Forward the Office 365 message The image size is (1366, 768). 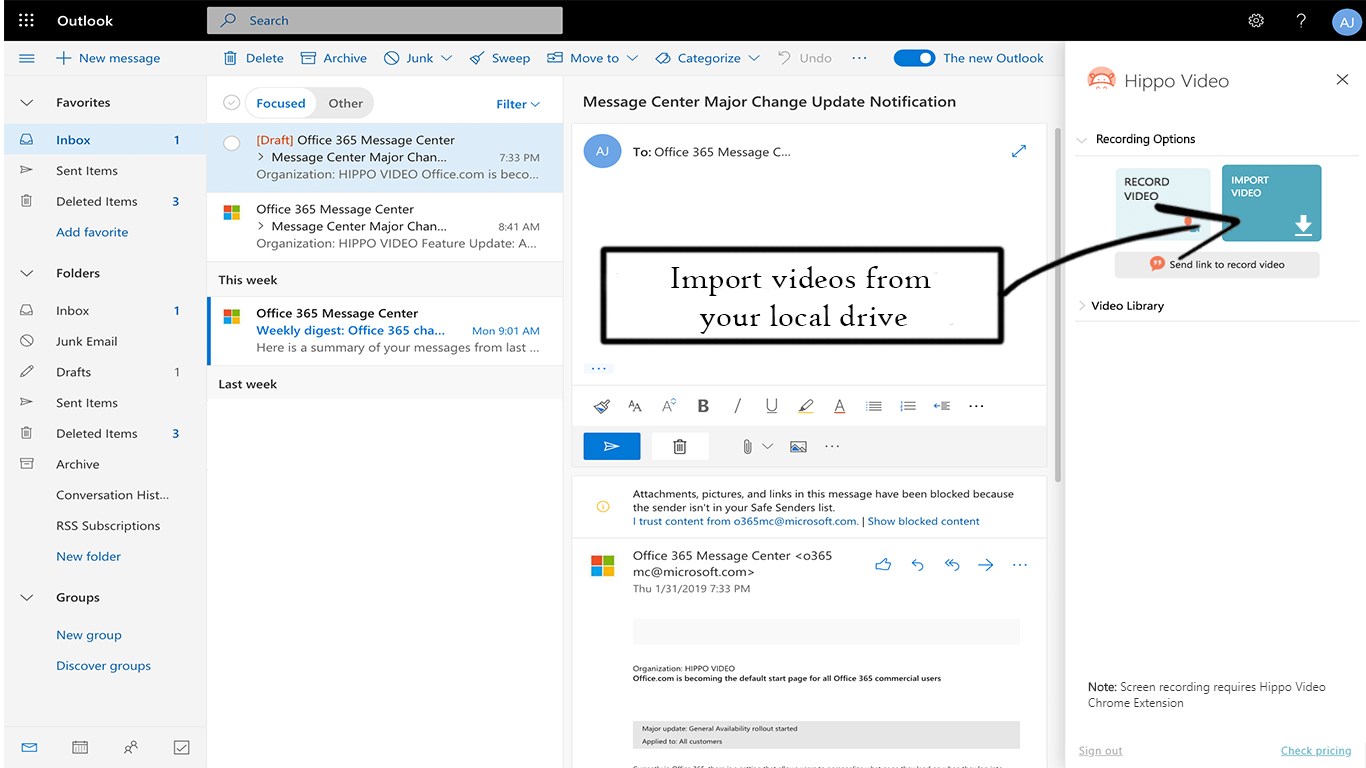(986, 565)
